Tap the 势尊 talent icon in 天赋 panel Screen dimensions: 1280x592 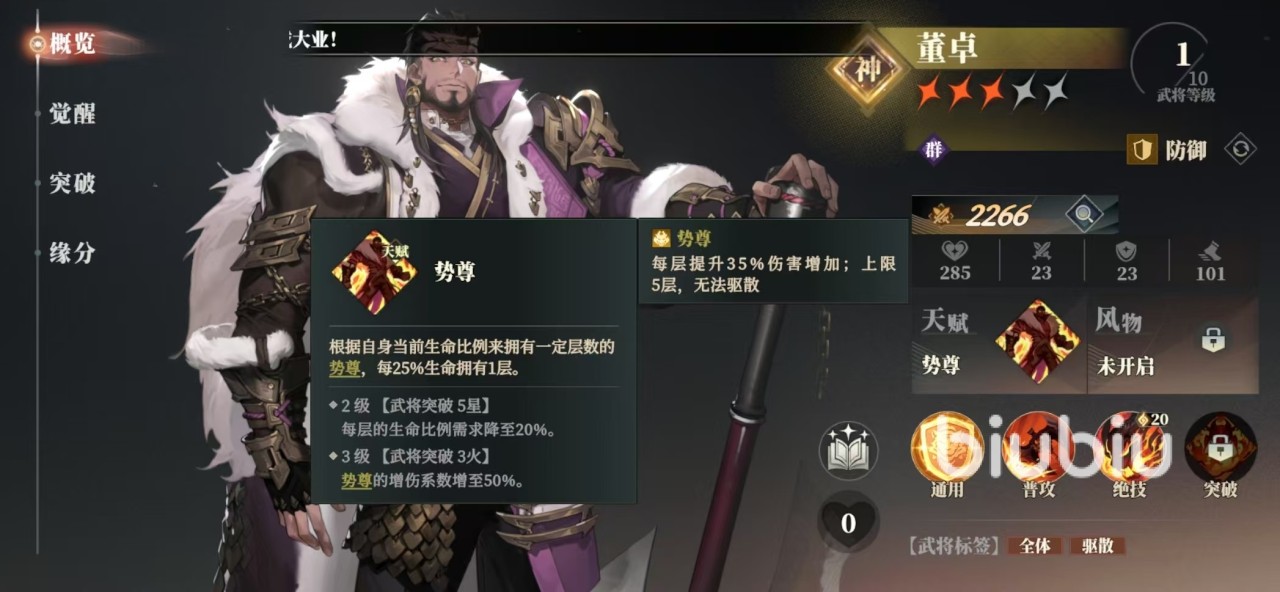point(1038,342)
